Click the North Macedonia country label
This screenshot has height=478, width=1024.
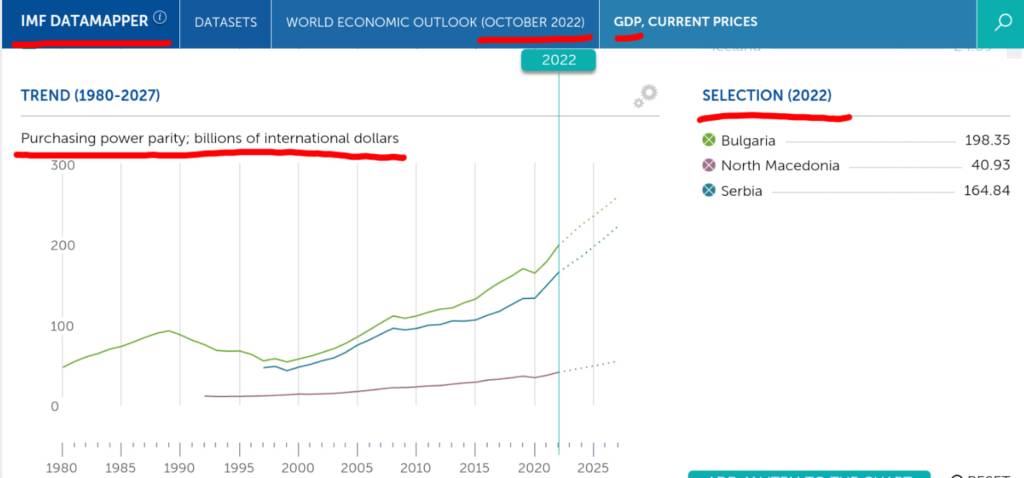[x=780, y=166]
